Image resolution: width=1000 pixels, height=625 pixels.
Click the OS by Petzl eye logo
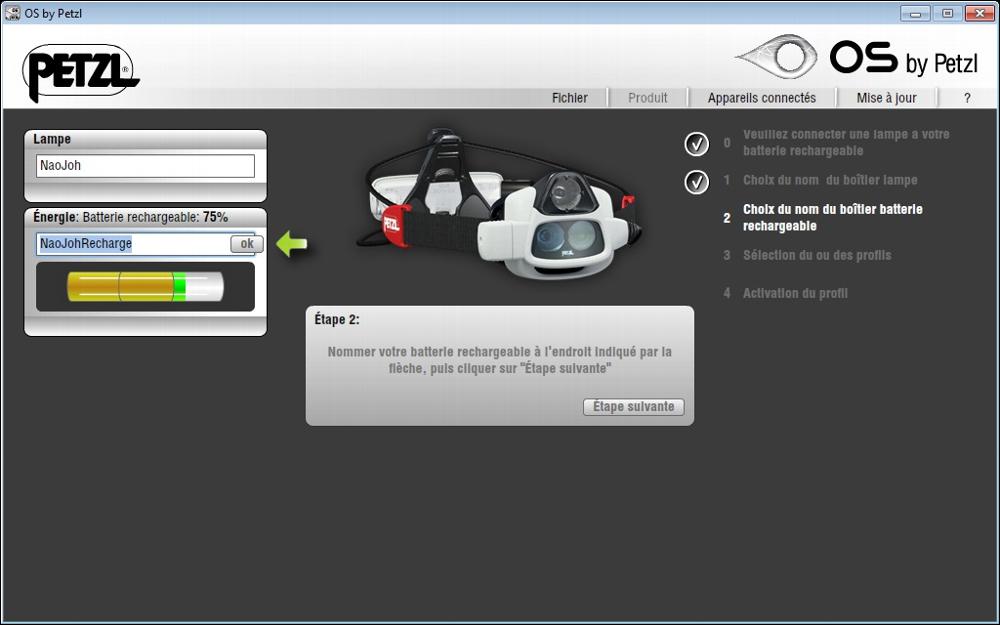tap(777, 56)
